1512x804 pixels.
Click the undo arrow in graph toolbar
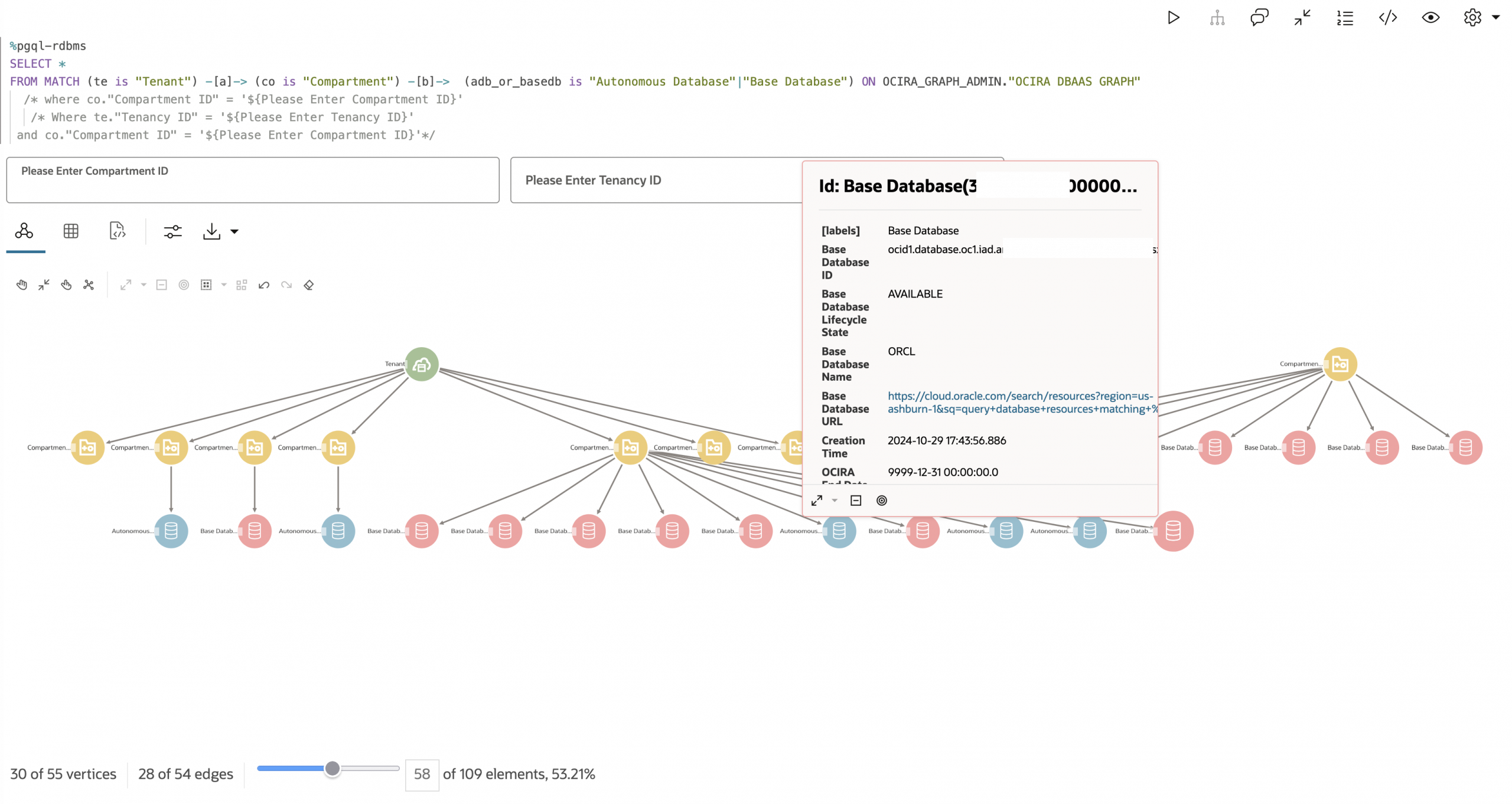[x=264, y=285]
